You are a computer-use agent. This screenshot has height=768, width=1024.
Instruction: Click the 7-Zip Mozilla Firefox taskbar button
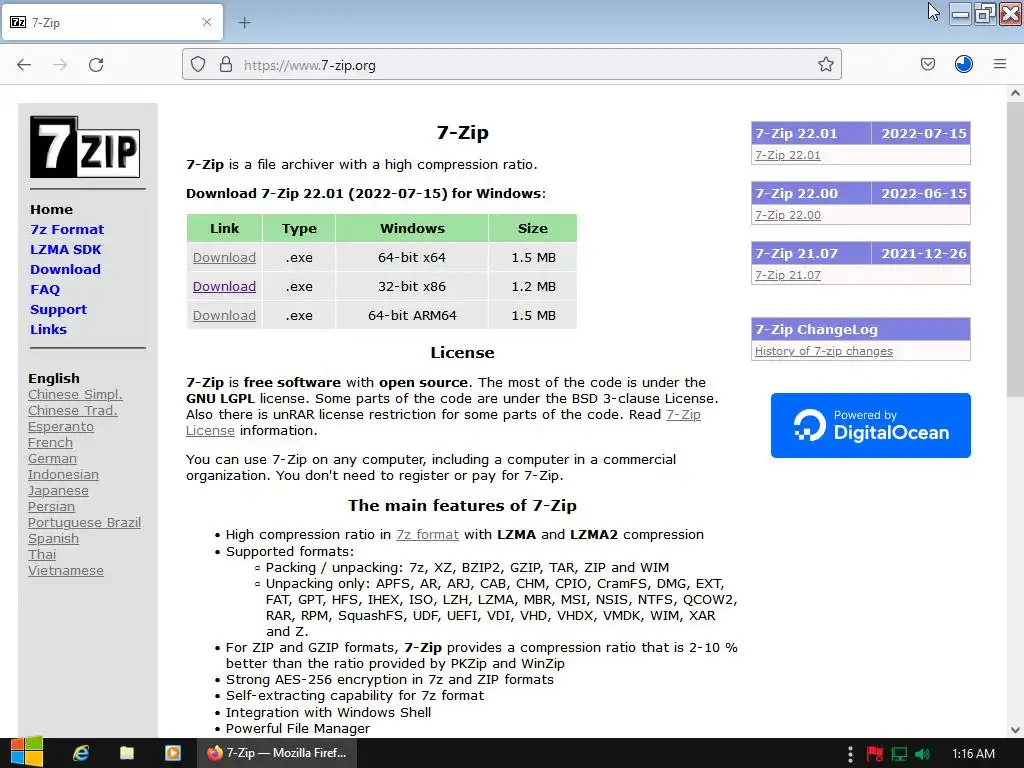pos(277,753)
